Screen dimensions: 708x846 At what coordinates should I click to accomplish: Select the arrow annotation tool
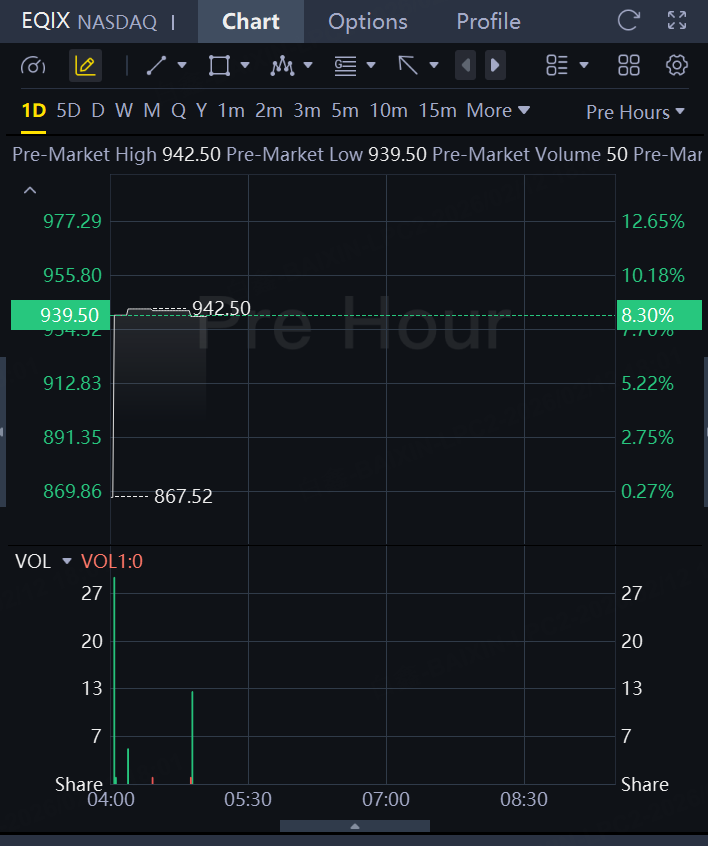click(408, 66)
